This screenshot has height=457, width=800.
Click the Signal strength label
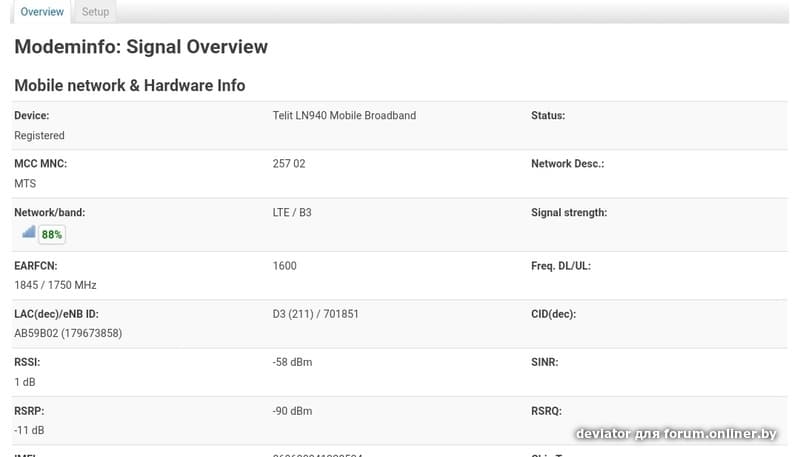click(x=568, y=213)
